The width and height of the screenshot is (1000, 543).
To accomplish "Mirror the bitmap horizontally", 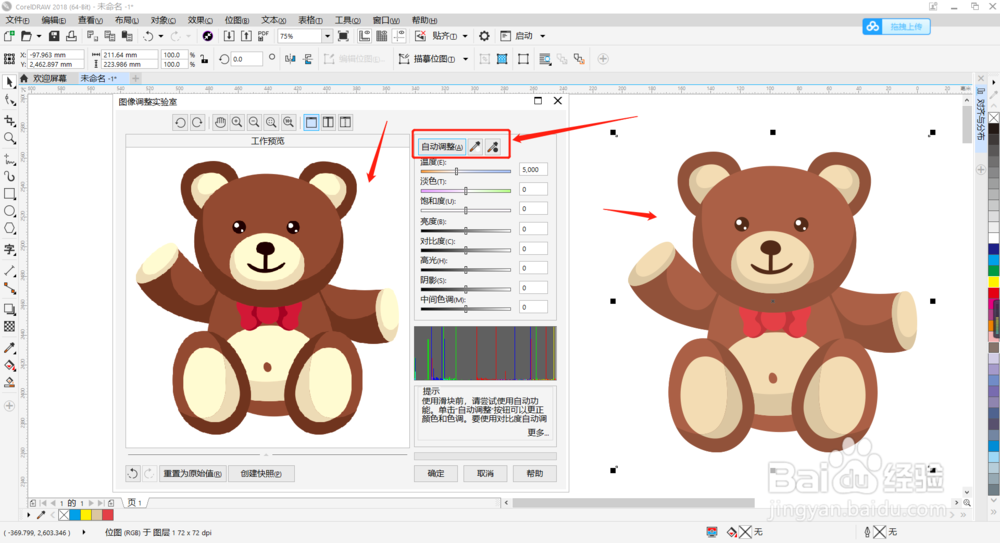I will point(291,59).
